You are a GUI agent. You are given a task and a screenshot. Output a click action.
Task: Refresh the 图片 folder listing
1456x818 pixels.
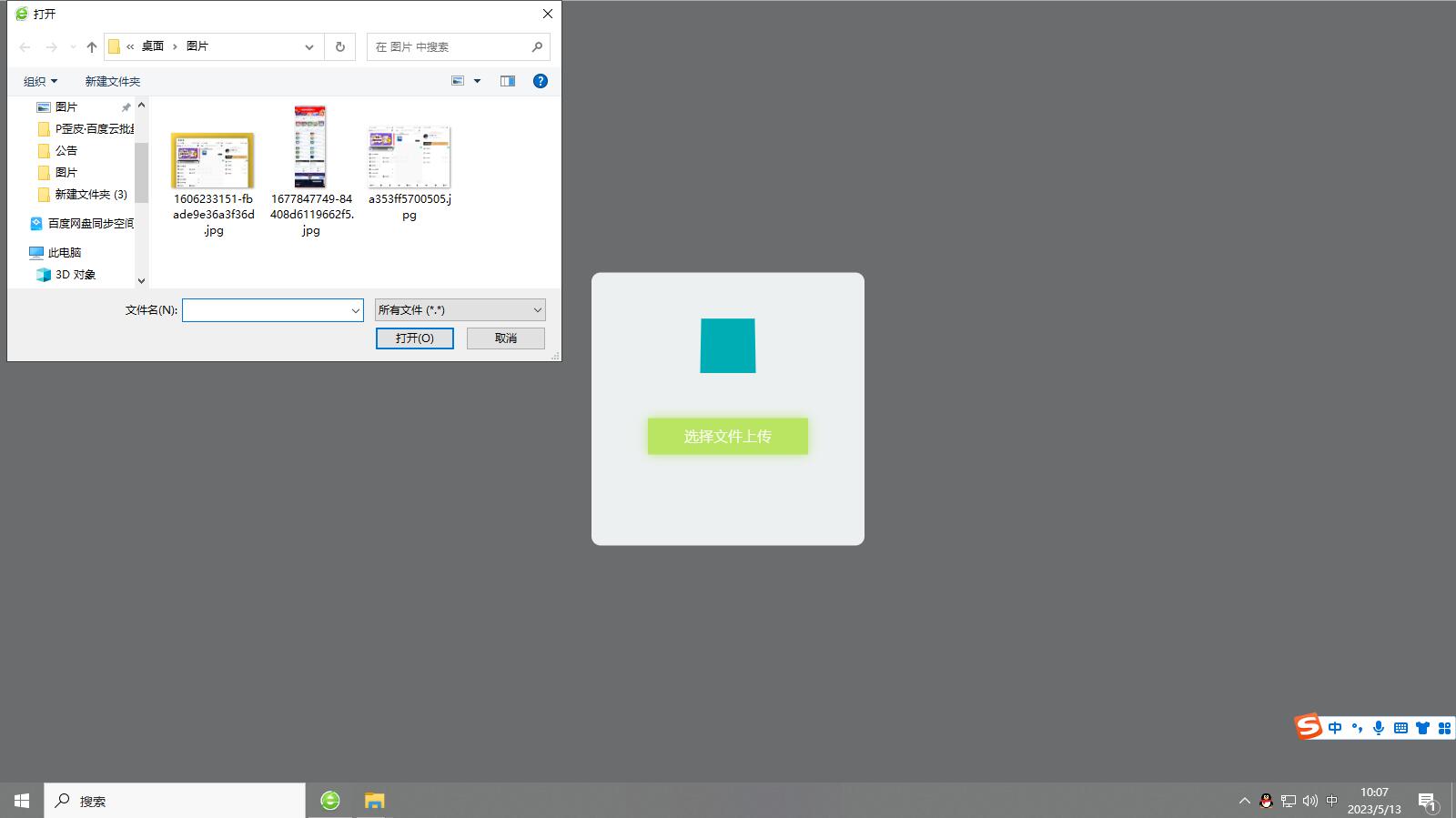tap(340, 47)
